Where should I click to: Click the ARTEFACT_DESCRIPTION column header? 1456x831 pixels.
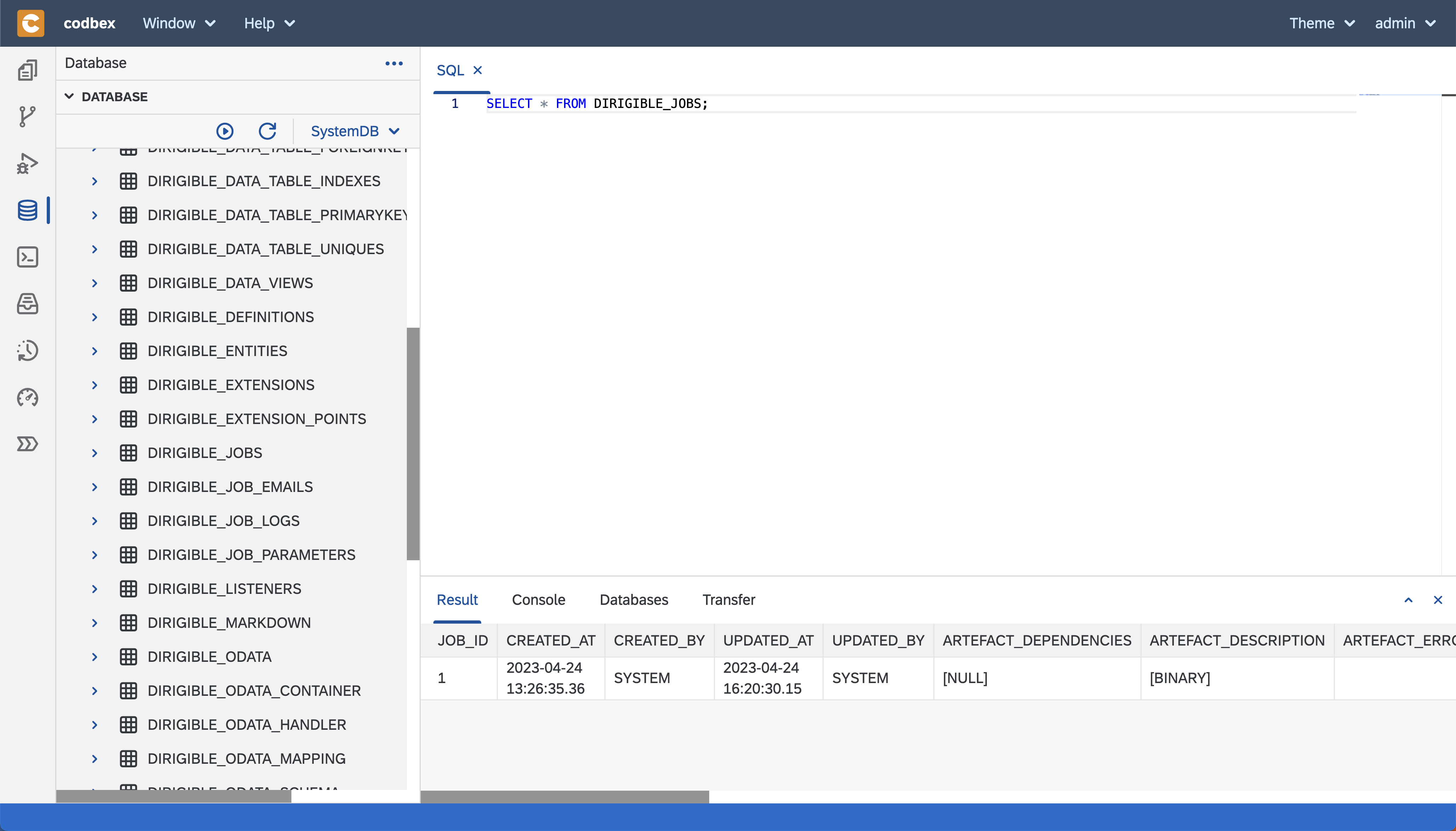tap(1237, 640)
